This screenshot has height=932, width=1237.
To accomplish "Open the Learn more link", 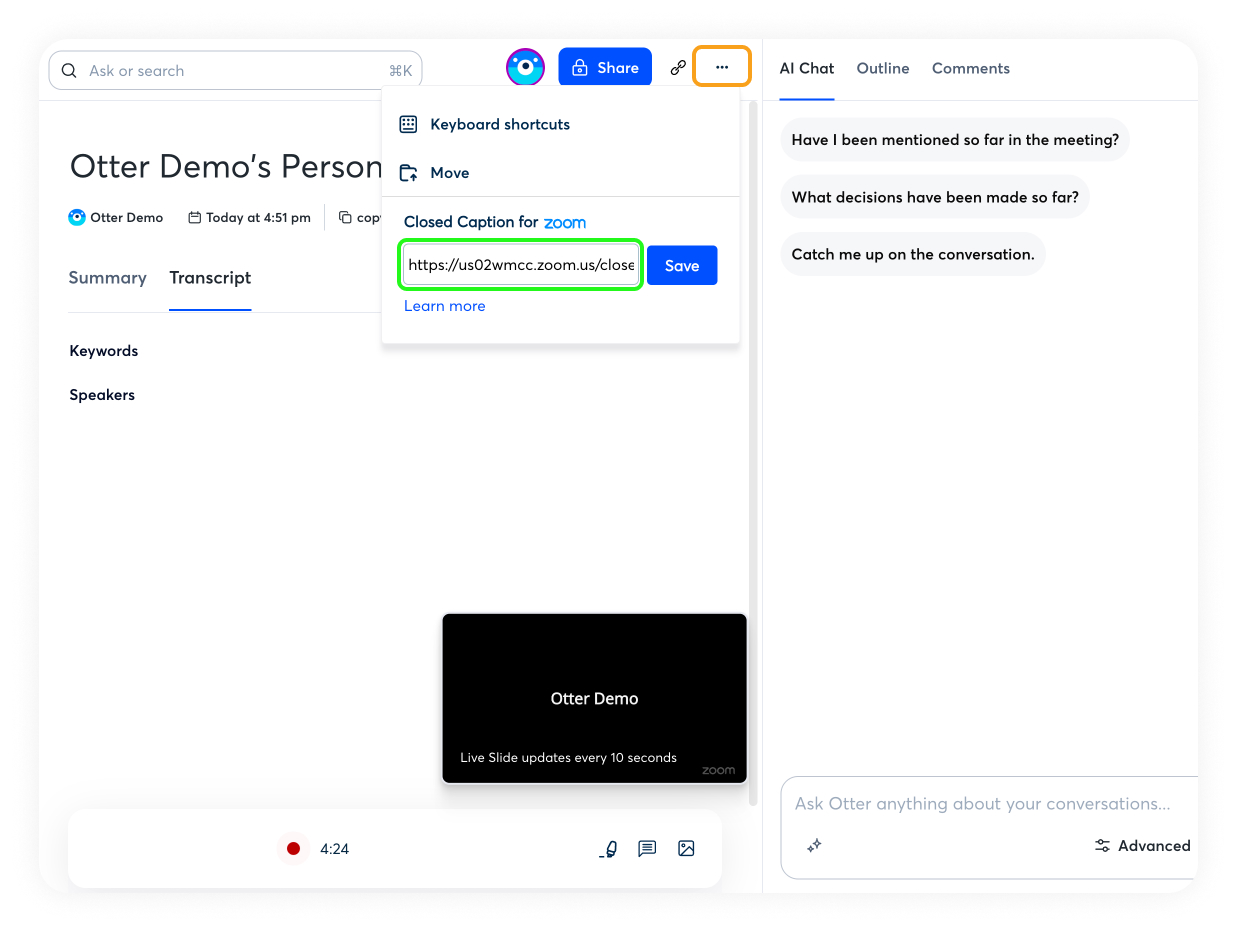I will [x=444, y=306].
